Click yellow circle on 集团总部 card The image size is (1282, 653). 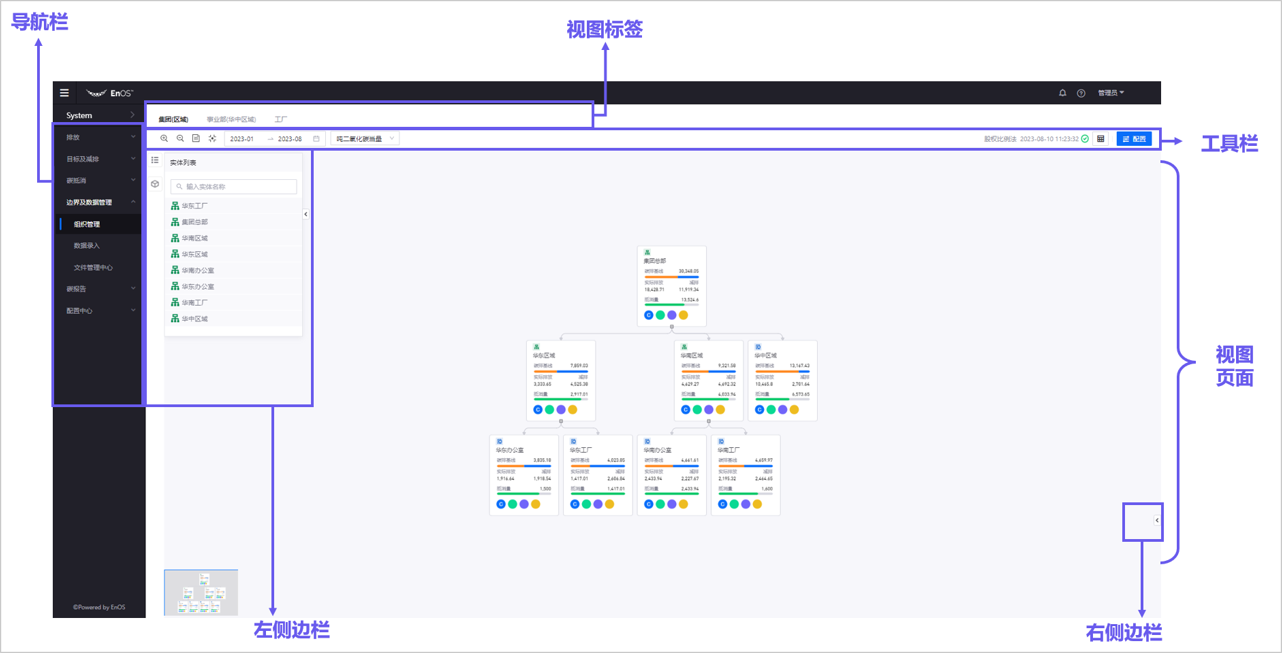coord(684,315)
